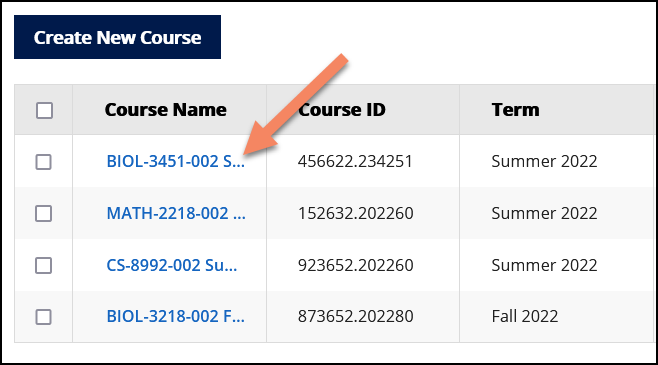Select course ID 923652.202260 cell
Viewport: 658px width, 365px height.
(x=356, y=266)
